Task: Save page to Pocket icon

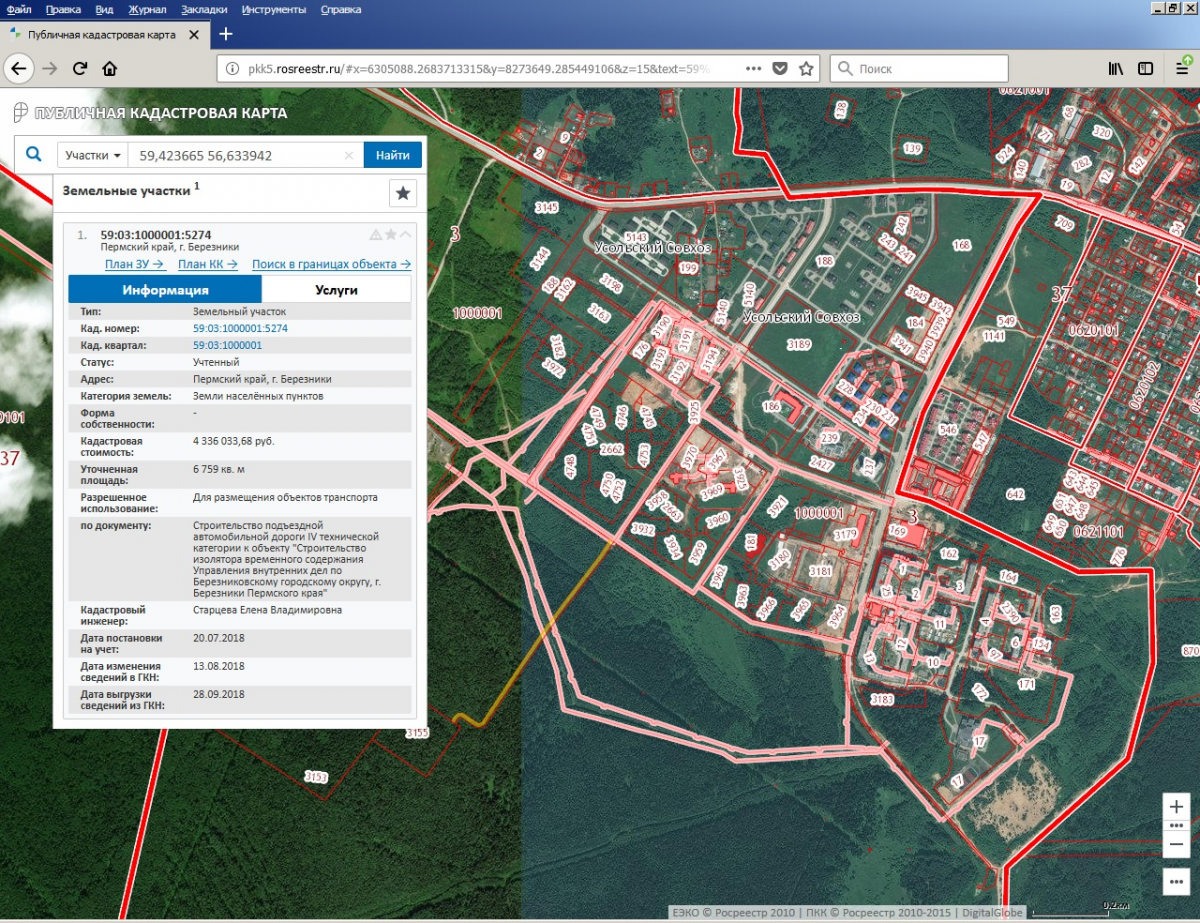Action: [x=780, y=69]
